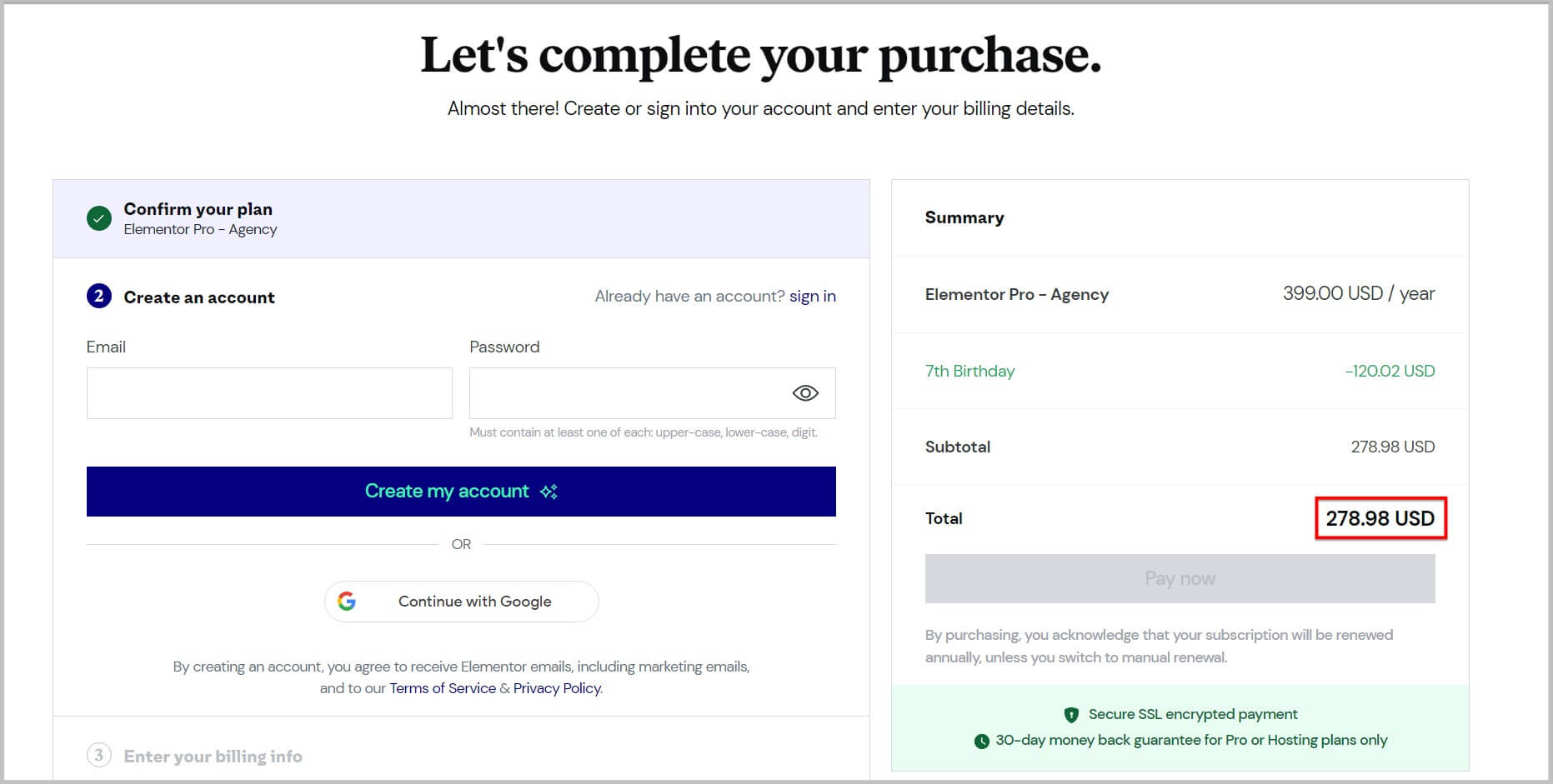The image size is (1553, 784).
Task: Toggle password visibility eye icon
Action: [x=805, y=393]
